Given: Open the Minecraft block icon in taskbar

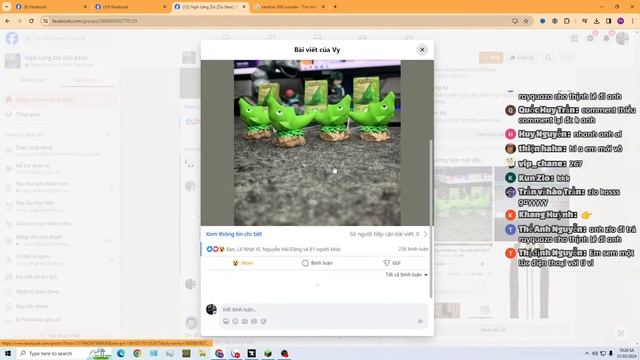Looking at the screenshot, I should pos(268,353).
